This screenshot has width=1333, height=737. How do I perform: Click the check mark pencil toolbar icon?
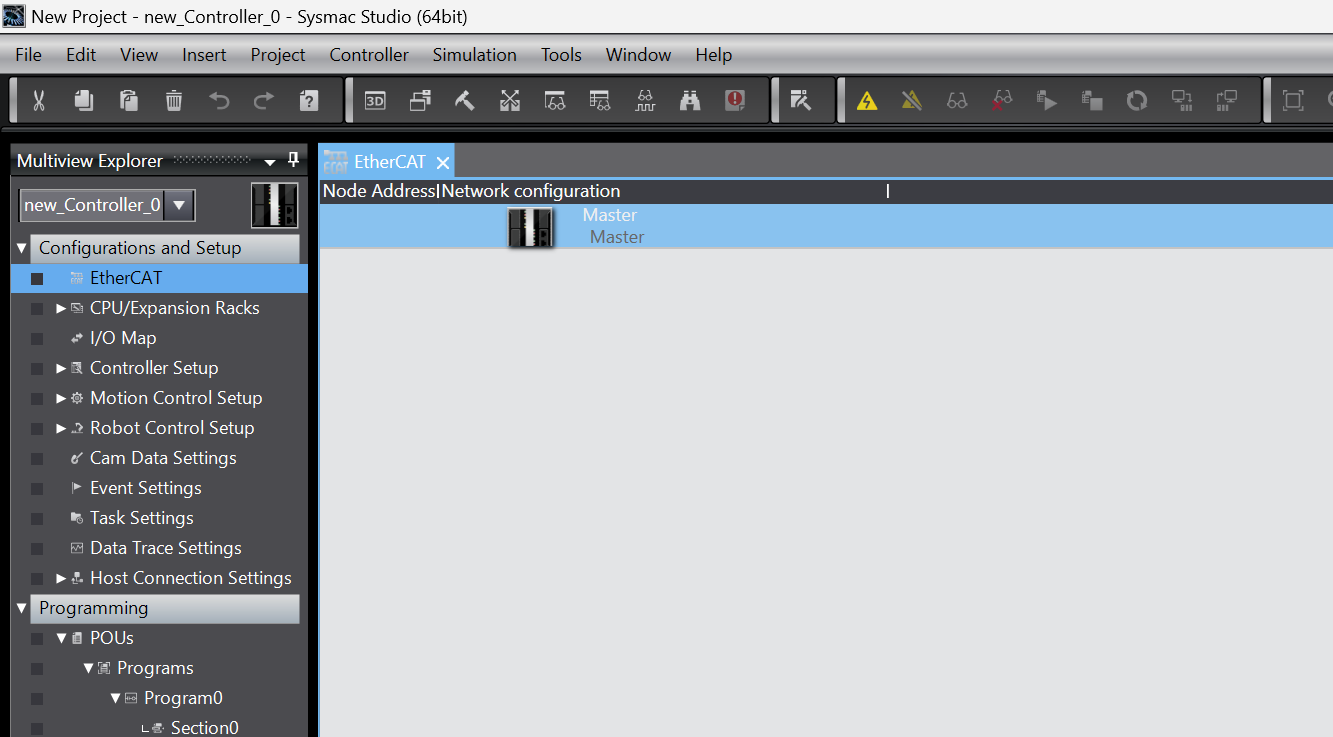click(x=801, y=100)
